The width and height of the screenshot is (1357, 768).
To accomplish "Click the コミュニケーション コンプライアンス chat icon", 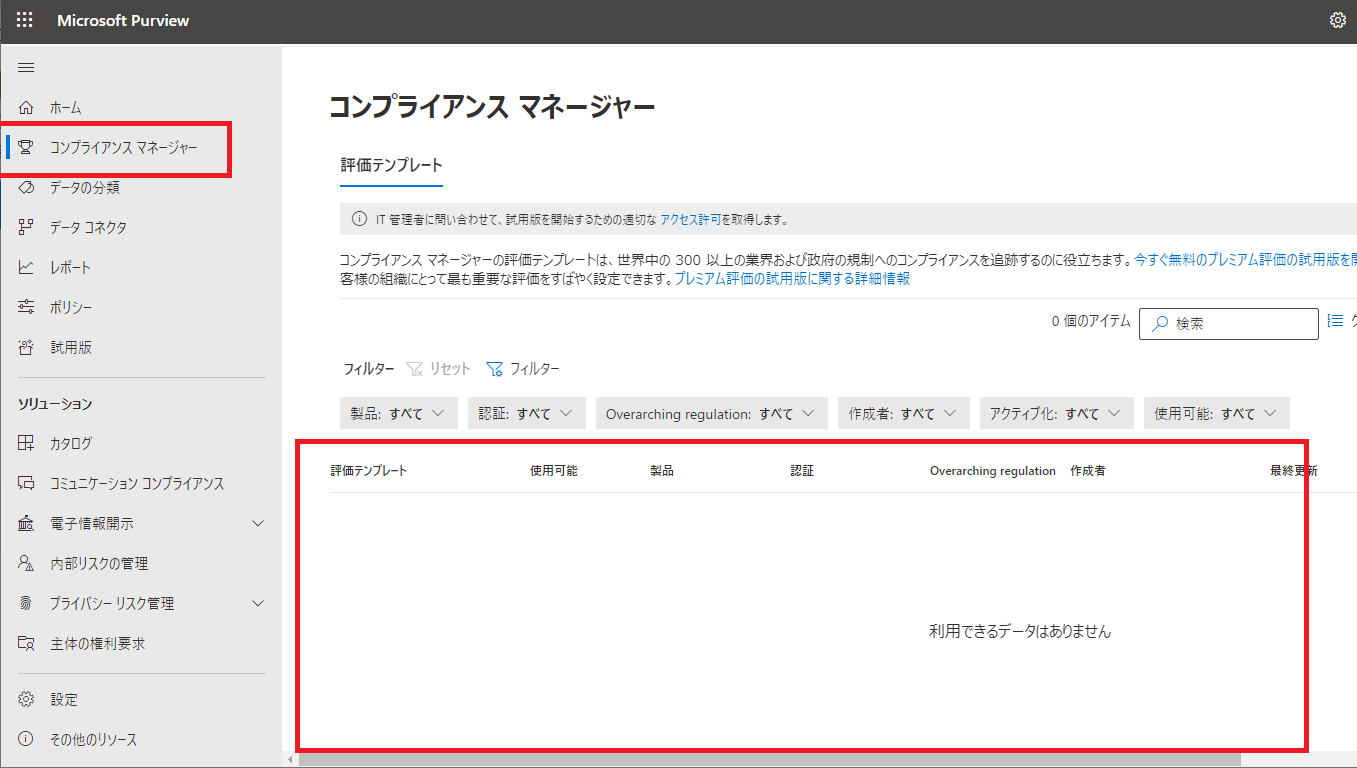I will [x=27, y=483].
